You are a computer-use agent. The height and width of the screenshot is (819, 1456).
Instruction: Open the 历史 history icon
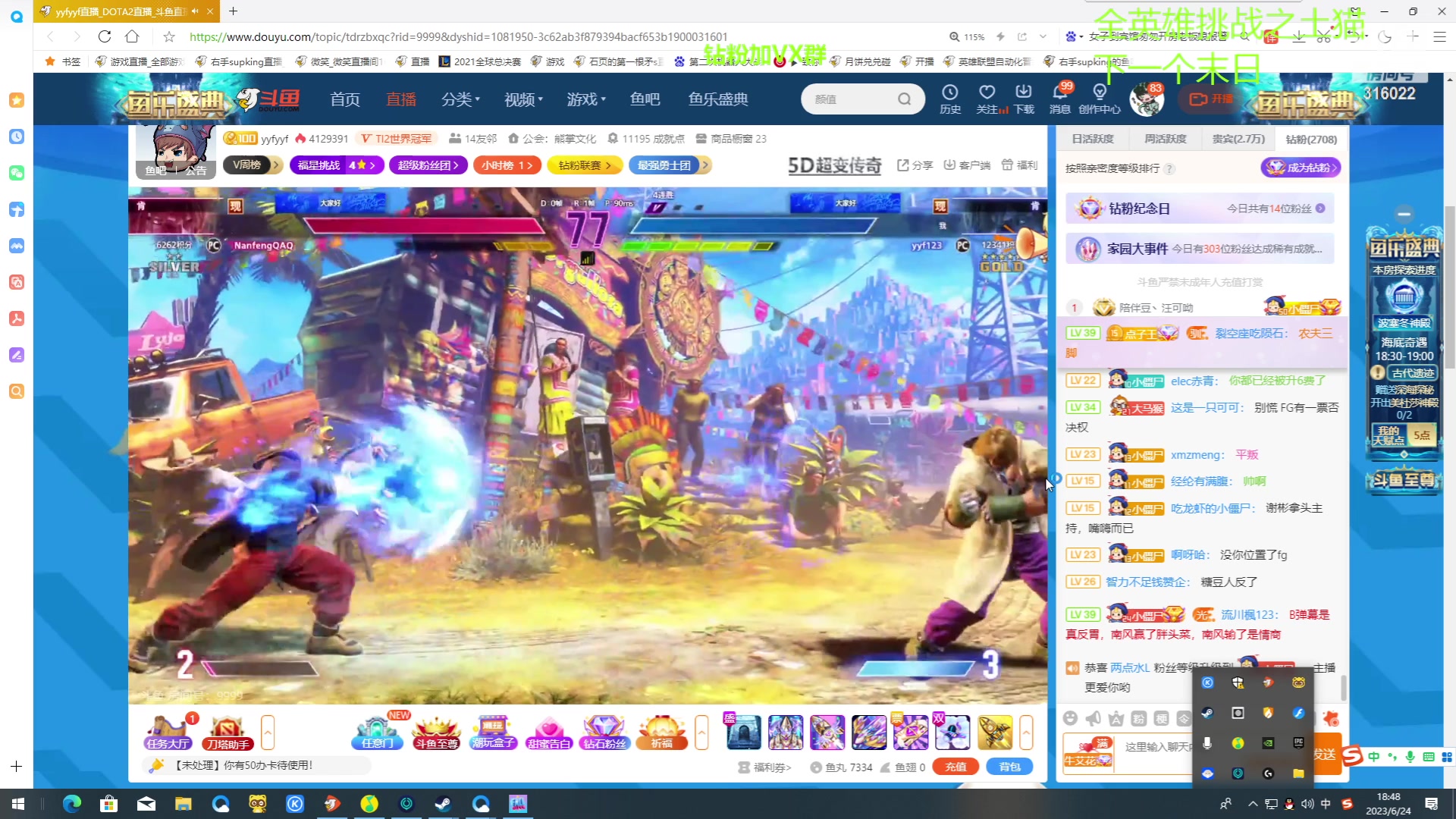click(950, 99)
